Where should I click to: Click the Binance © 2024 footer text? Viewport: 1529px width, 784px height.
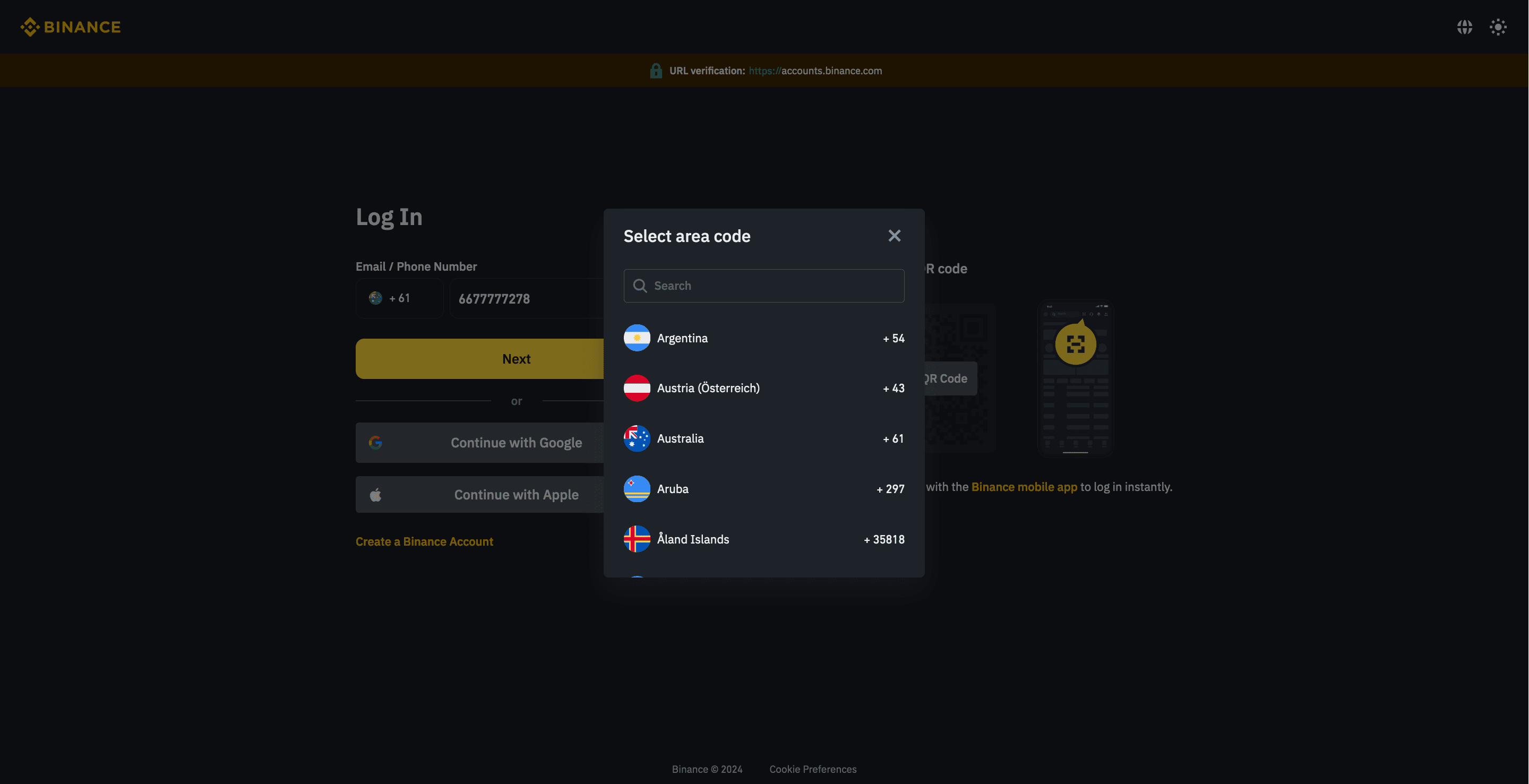pyautogui.click(x=707, y=769)
